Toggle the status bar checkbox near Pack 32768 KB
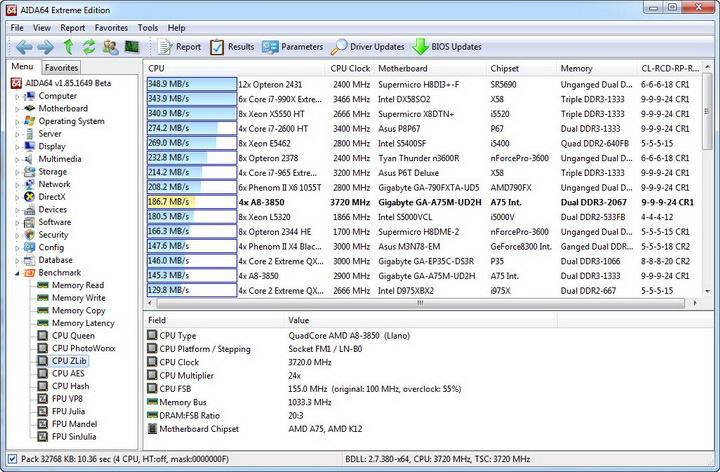 12,459
